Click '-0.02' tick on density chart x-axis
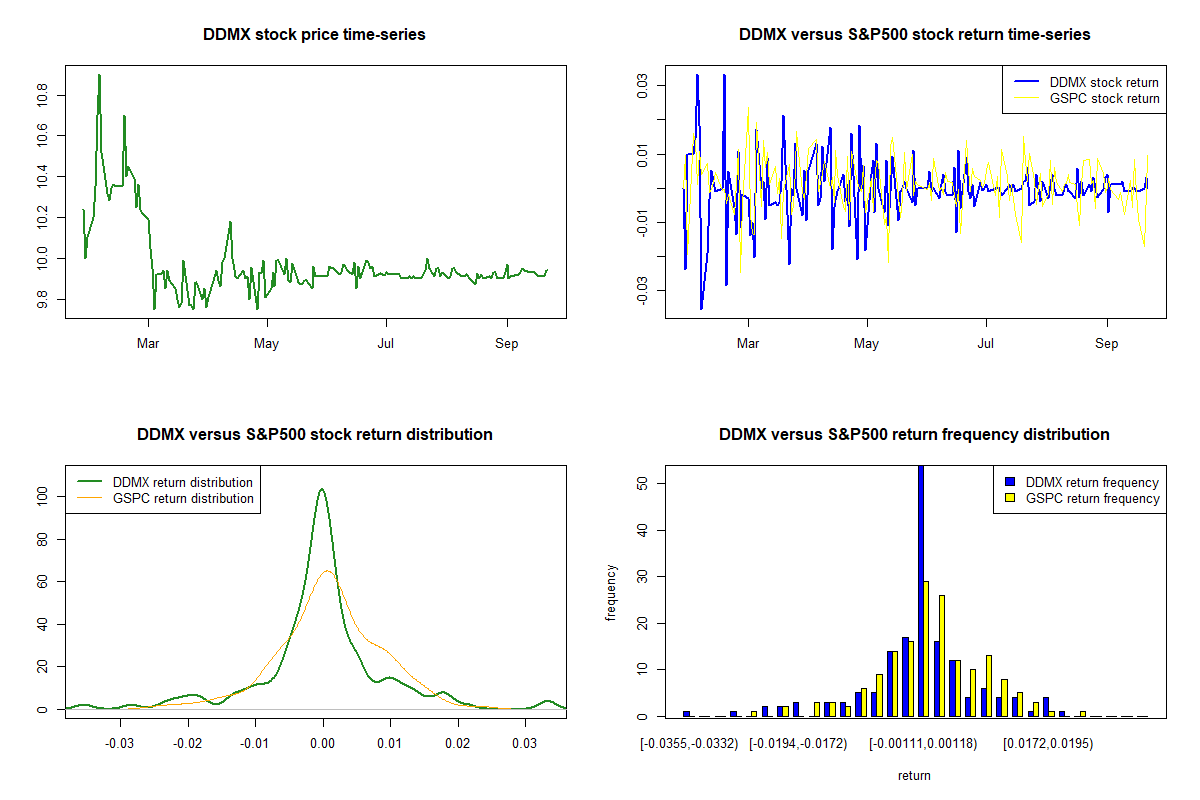The height and width of the screenshot is (800, 1200). coord(187,743)
